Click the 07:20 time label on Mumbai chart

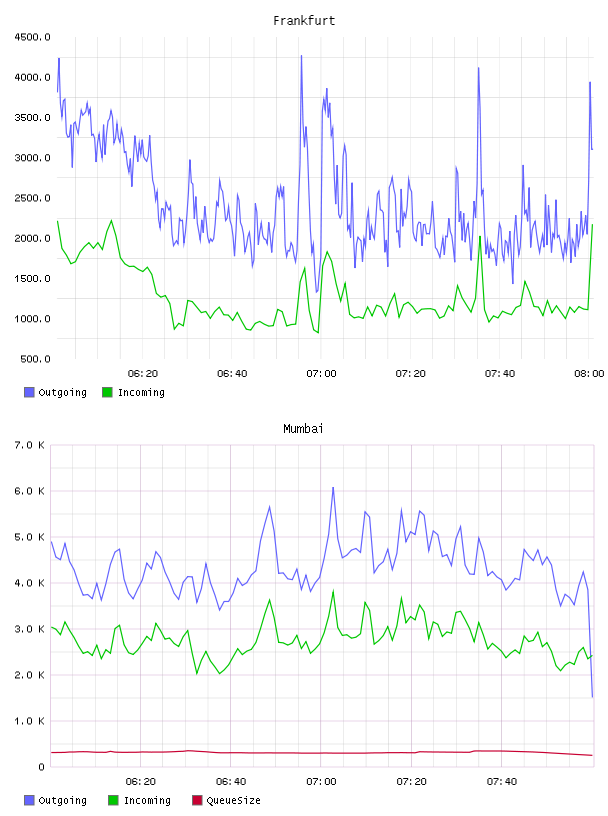[x=411, y=782]
